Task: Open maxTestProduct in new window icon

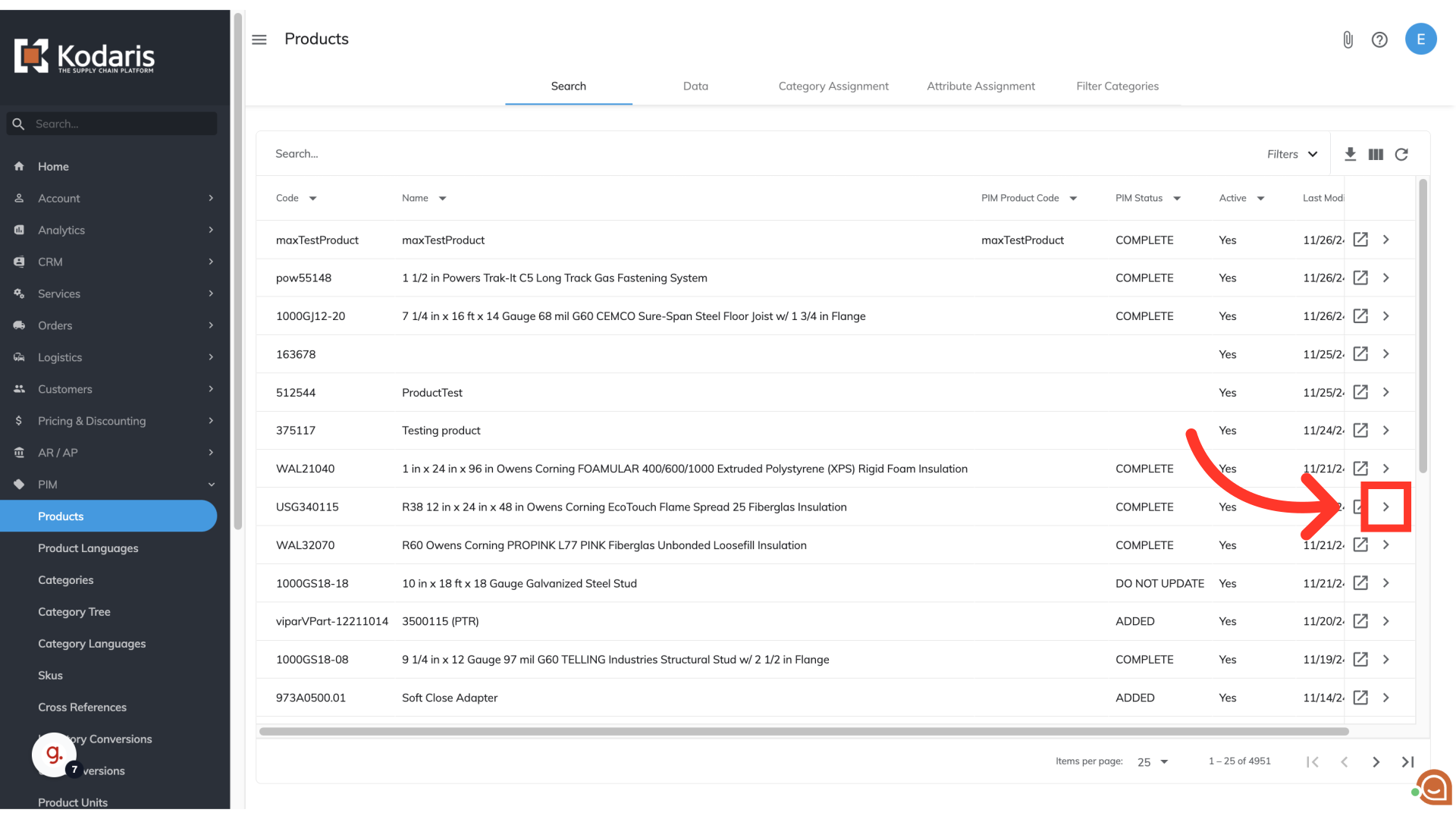Action: pyautogui.click(x=1360, y=240)
